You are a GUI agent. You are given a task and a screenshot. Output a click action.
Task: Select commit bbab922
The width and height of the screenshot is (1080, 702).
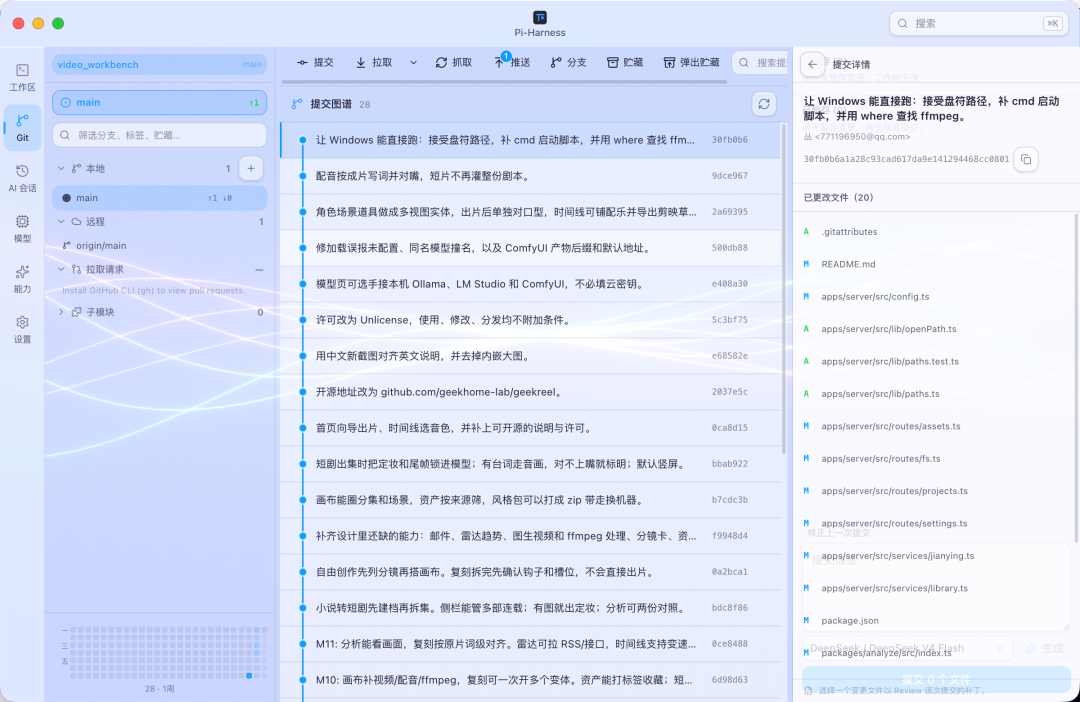point(530,464)
